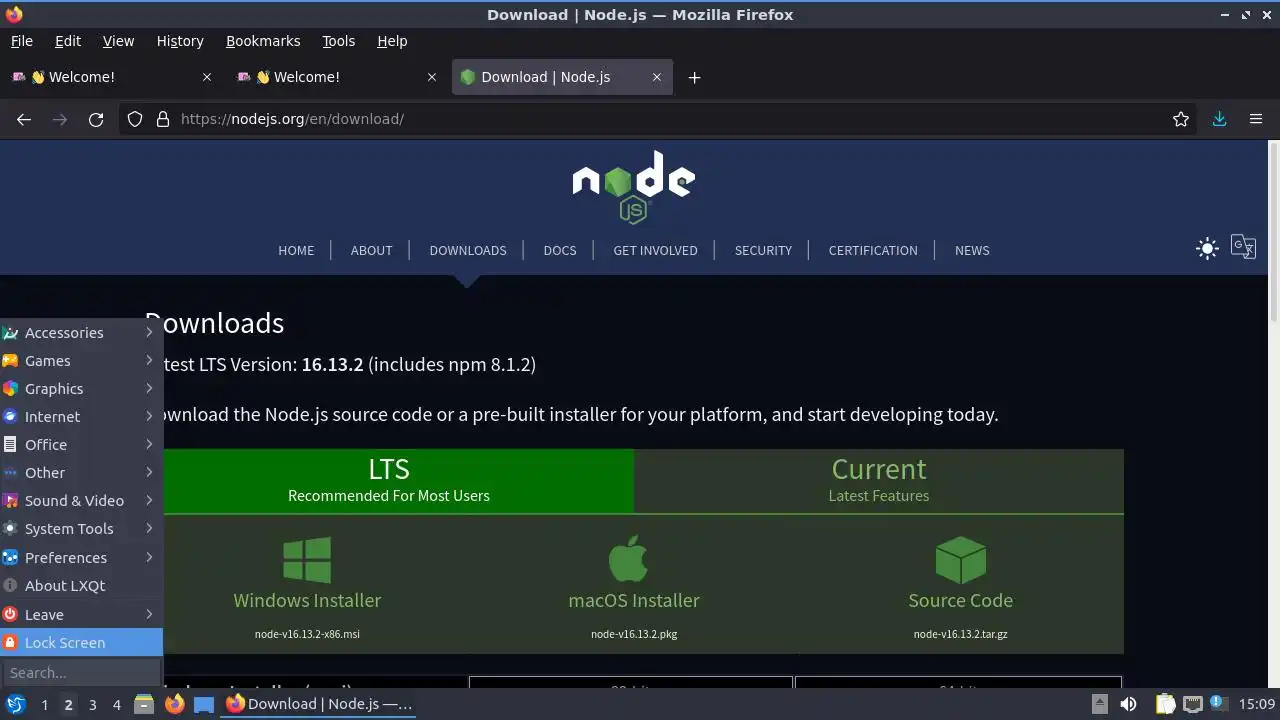1280x720 pixels.
Task: Click the blue show desktop taskbar icon
Action: tap(204, 704)
